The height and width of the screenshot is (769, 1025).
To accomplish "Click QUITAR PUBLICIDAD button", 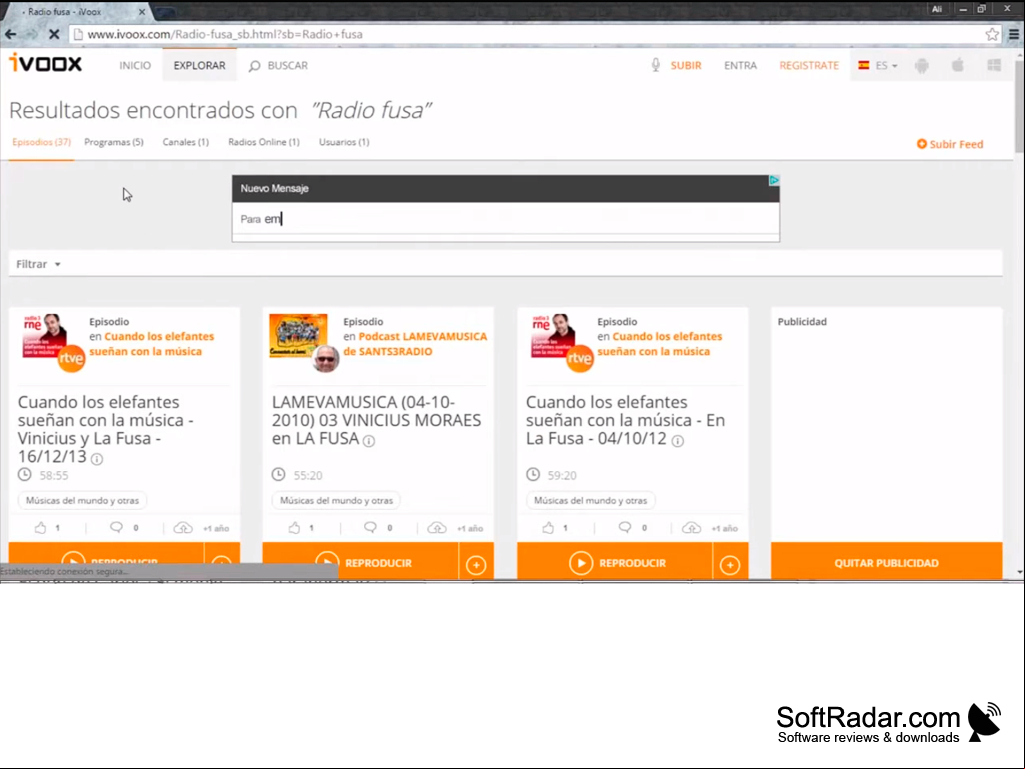I will click(x=886, y=562).
